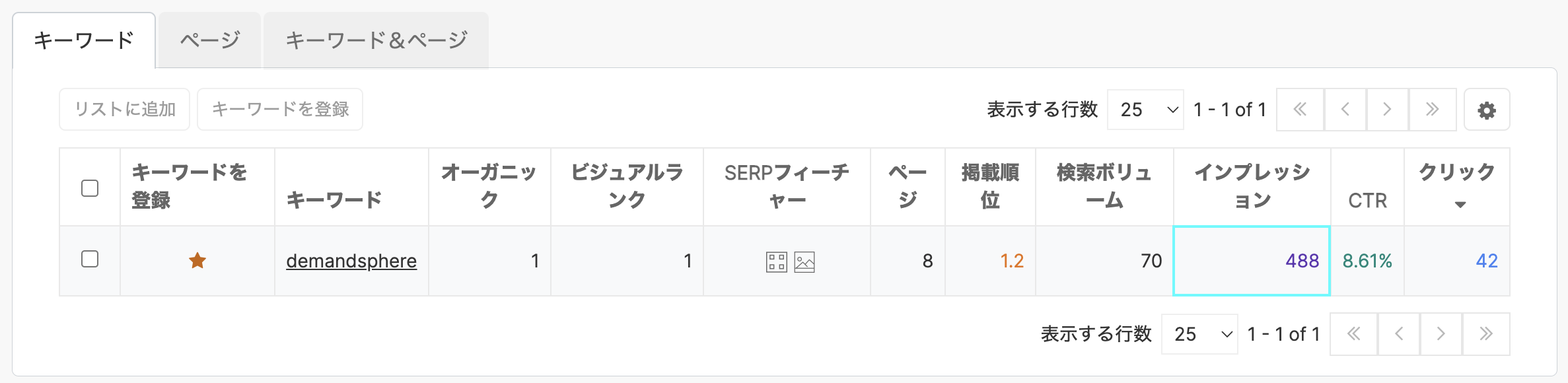This screenshot has height=383, width=1568.
Task: Switch to the キーワード&ページ tab
Action: point(376,40)
